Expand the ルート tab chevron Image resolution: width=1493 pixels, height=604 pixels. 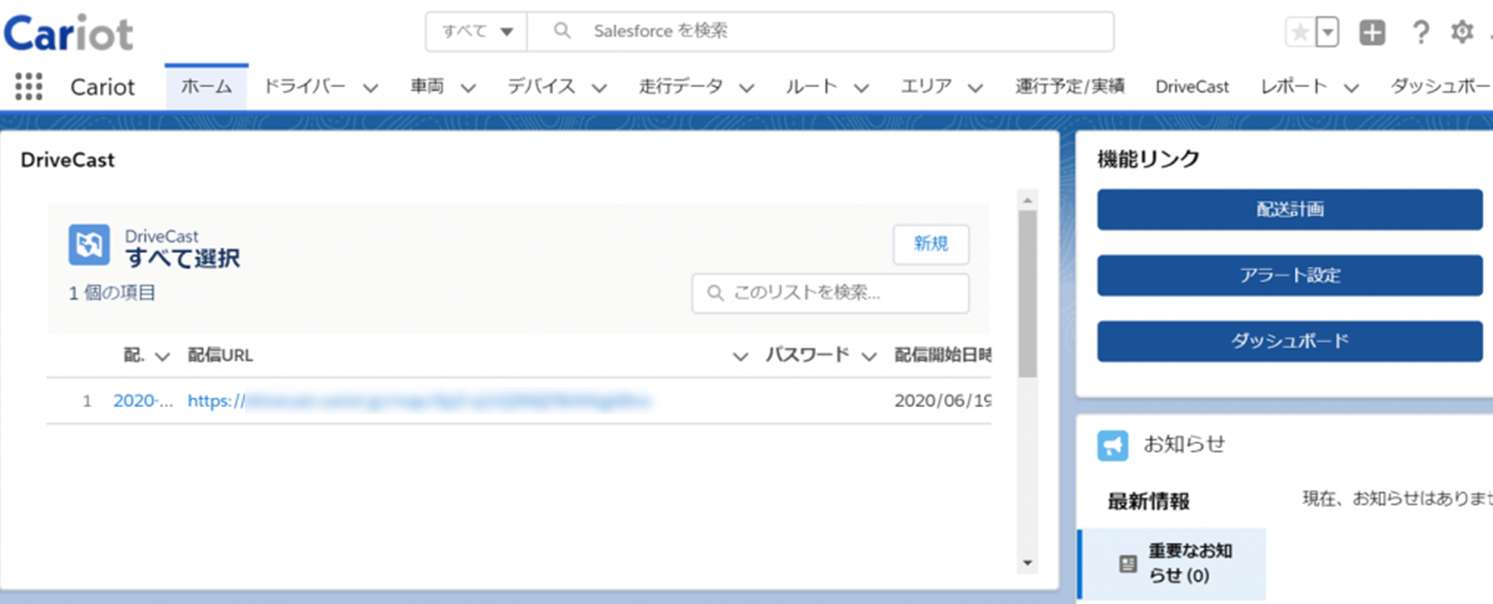[861, 88]
